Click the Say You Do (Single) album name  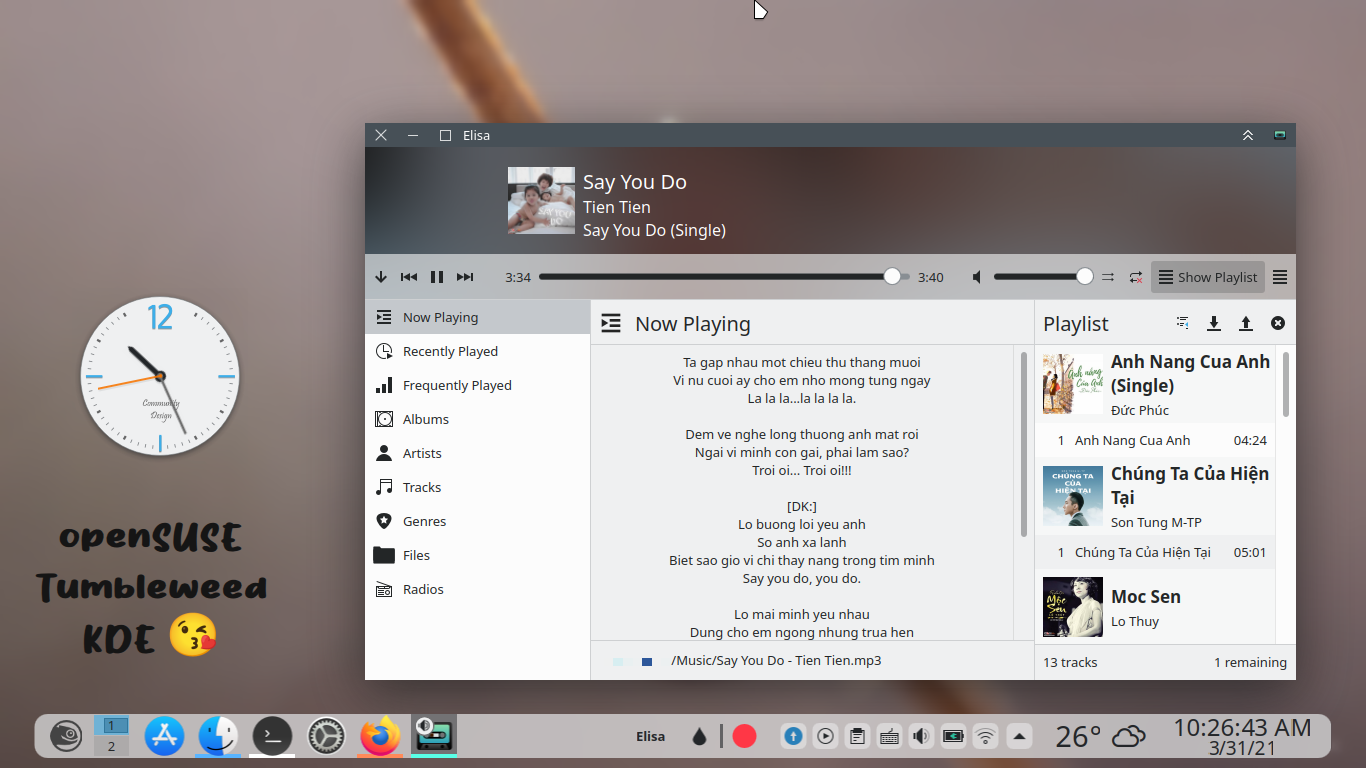655,230
